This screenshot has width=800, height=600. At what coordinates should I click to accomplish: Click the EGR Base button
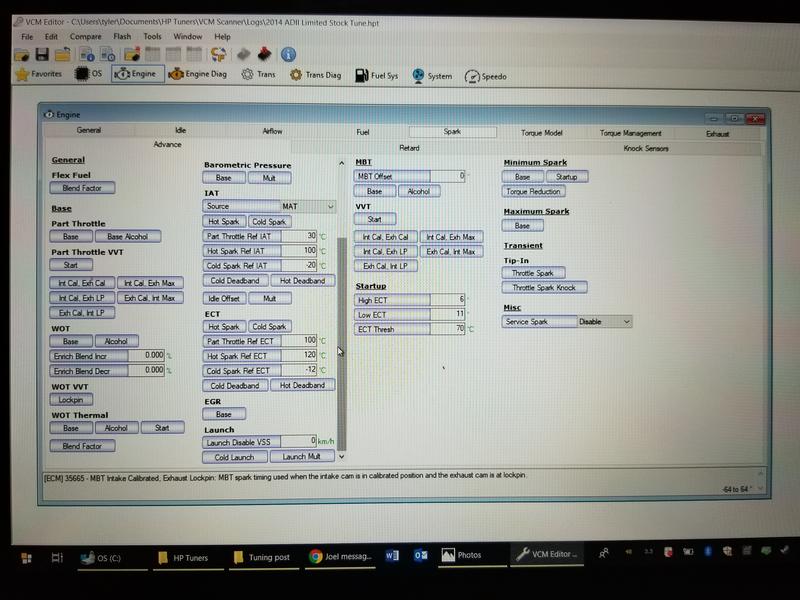click(x=224, y=414)
